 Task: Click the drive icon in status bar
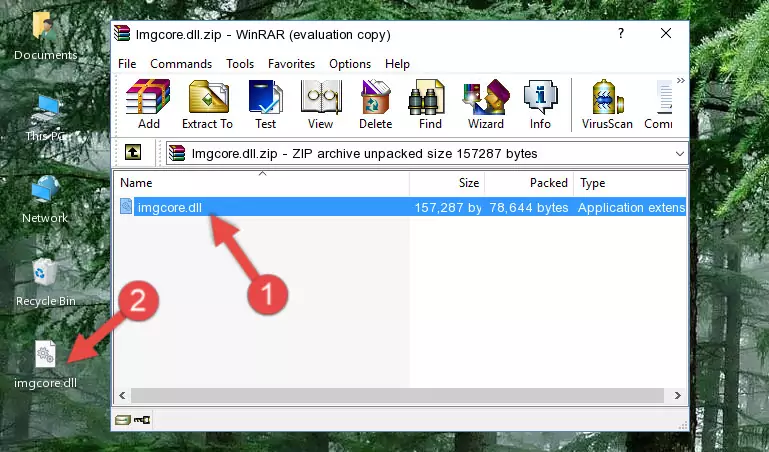123,420
